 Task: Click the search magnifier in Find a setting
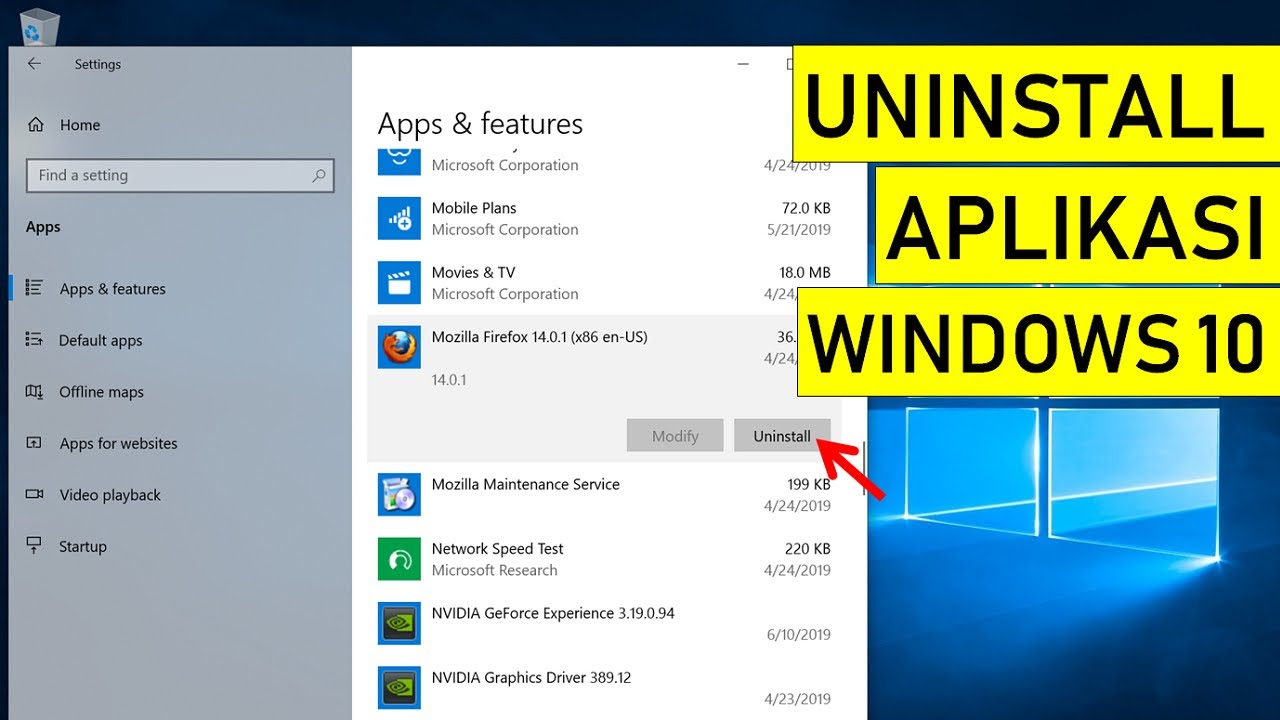(x=319, y=175)
